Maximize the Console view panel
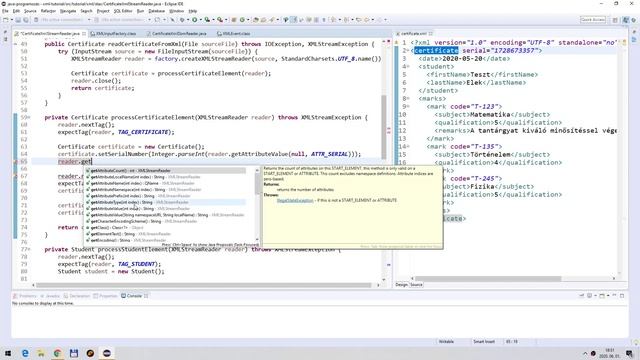 [622, 296]
